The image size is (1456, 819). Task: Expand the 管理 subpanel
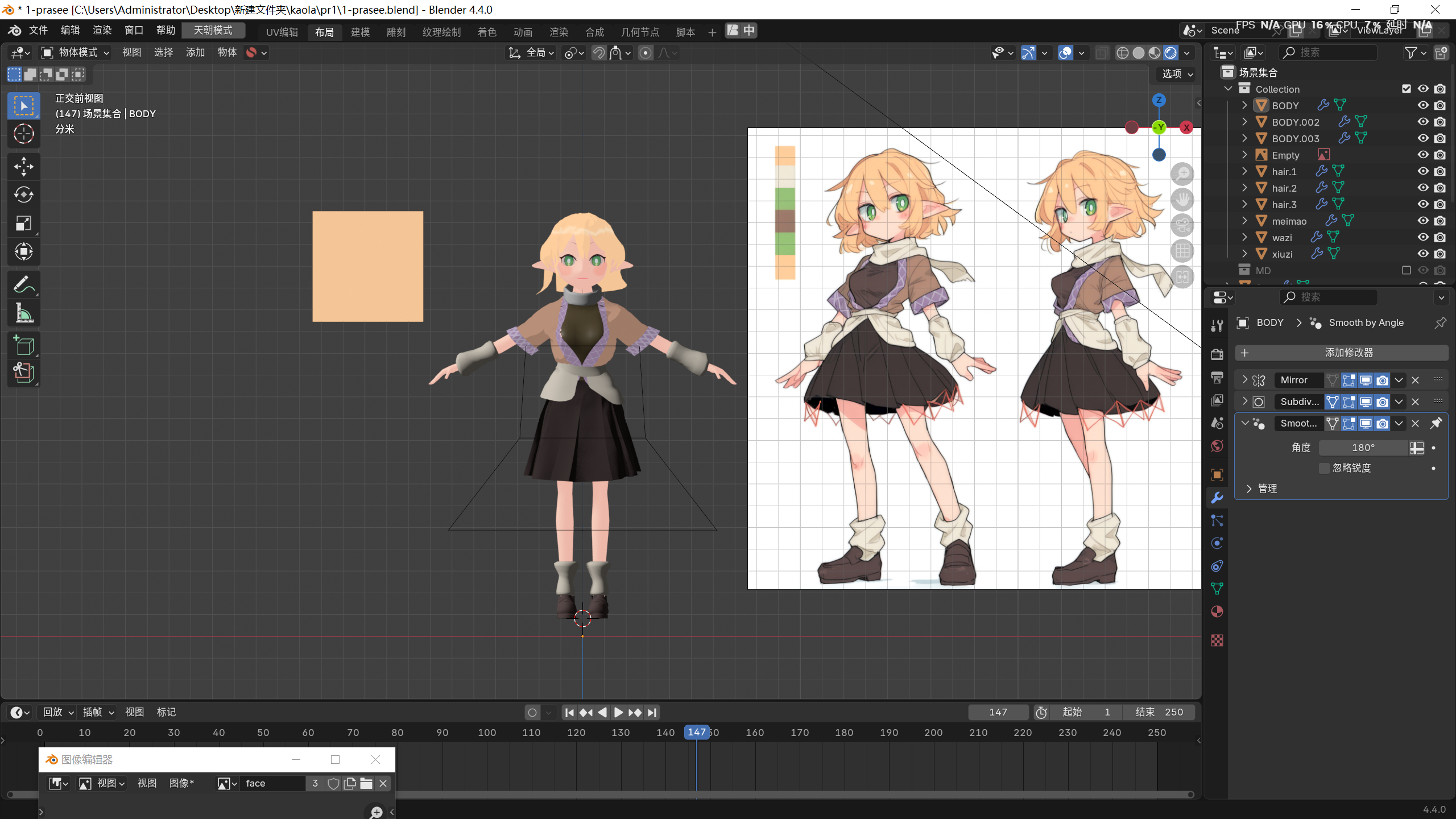pyautogui.click(x=1249, y=489)
